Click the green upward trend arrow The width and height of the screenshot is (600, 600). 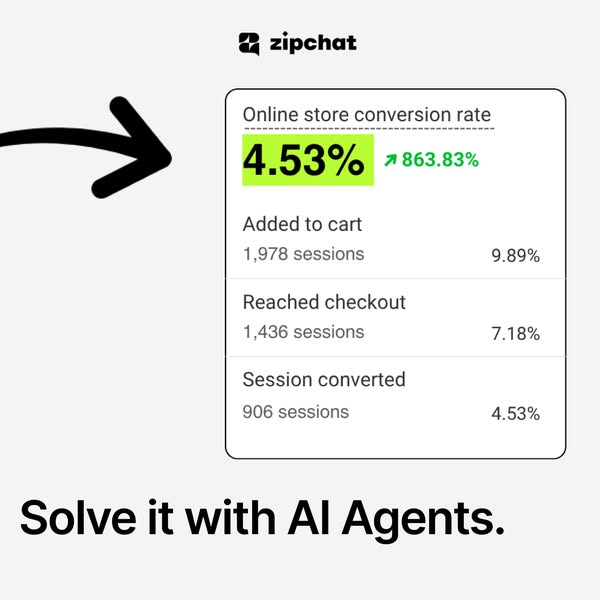click(388, 160)
